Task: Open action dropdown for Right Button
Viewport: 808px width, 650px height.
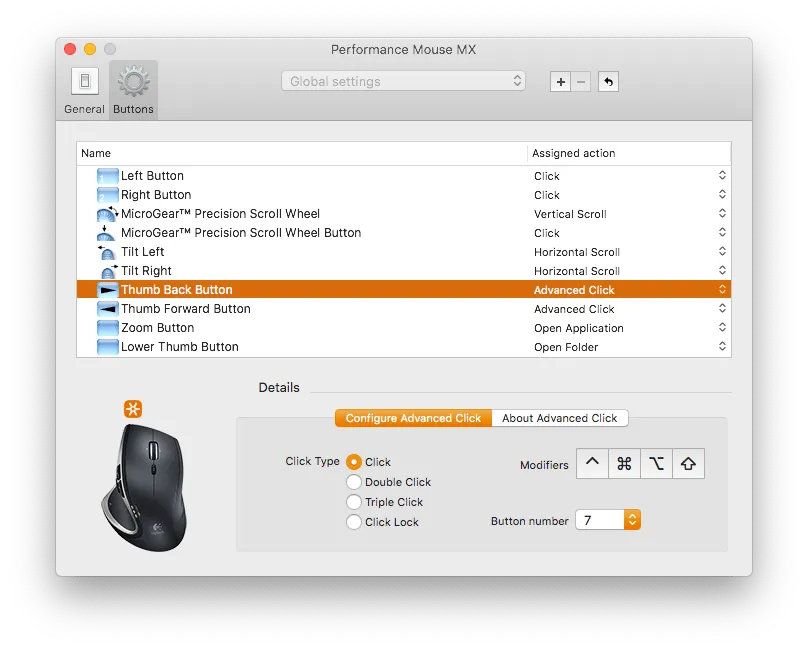Action: tap(722, 194)
